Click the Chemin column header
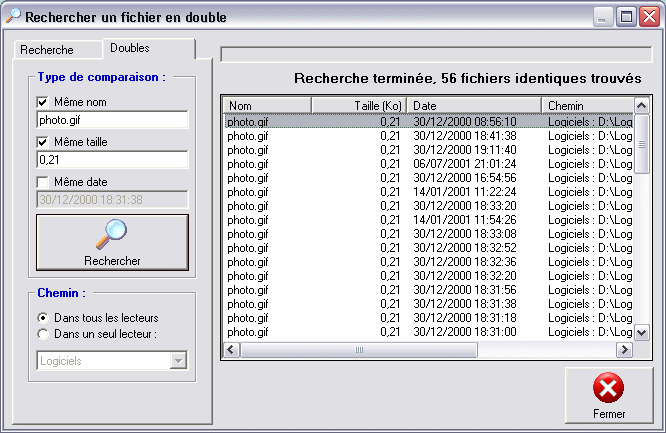The width and height of the screenshot is (666, 433). pos(586,105)
